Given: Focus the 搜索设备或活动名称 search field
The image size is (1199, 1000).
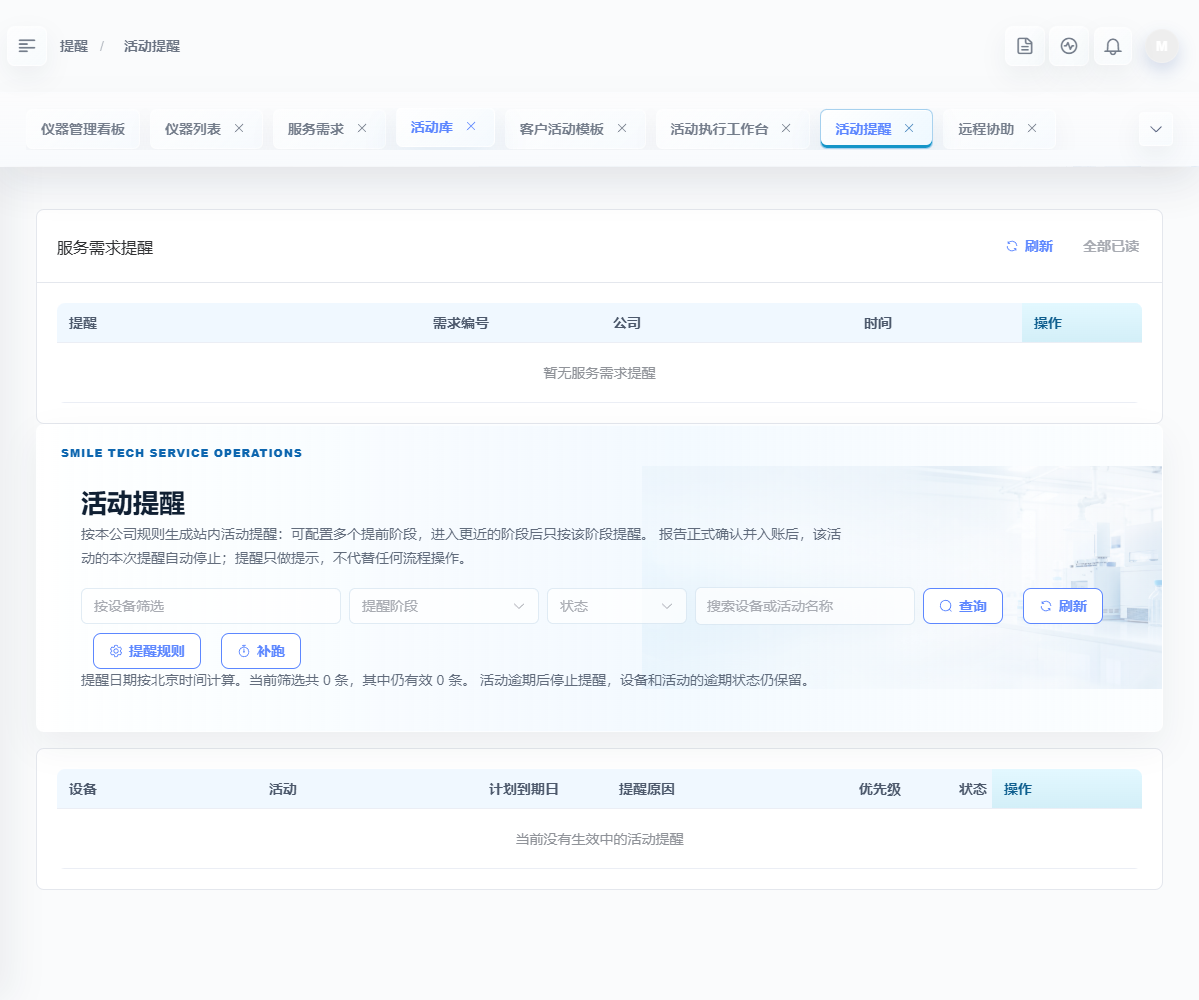Looking at the screenshot, I should [x=804, y=606].
